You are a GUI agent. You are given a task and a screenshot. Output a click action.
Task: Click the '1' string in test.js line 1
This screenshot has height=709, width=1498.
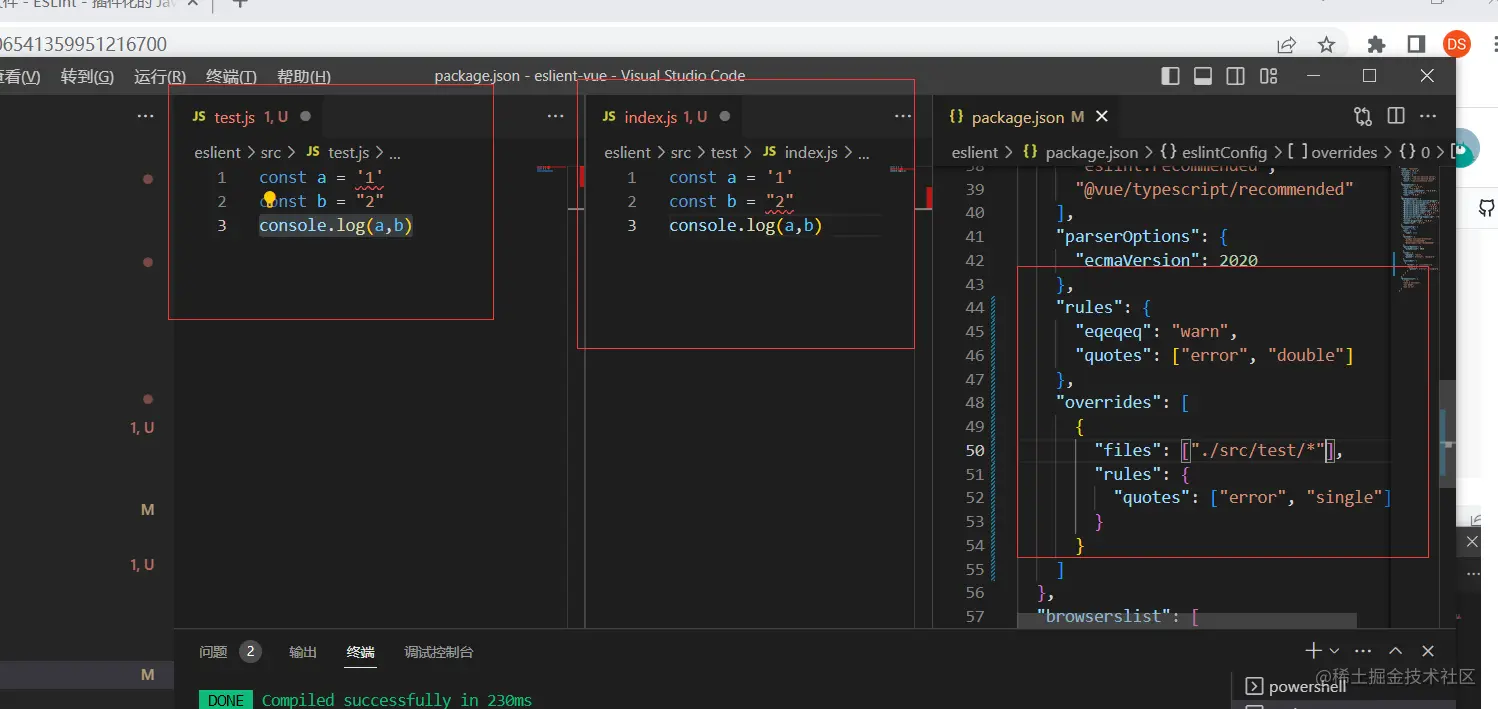coord(370,178)
